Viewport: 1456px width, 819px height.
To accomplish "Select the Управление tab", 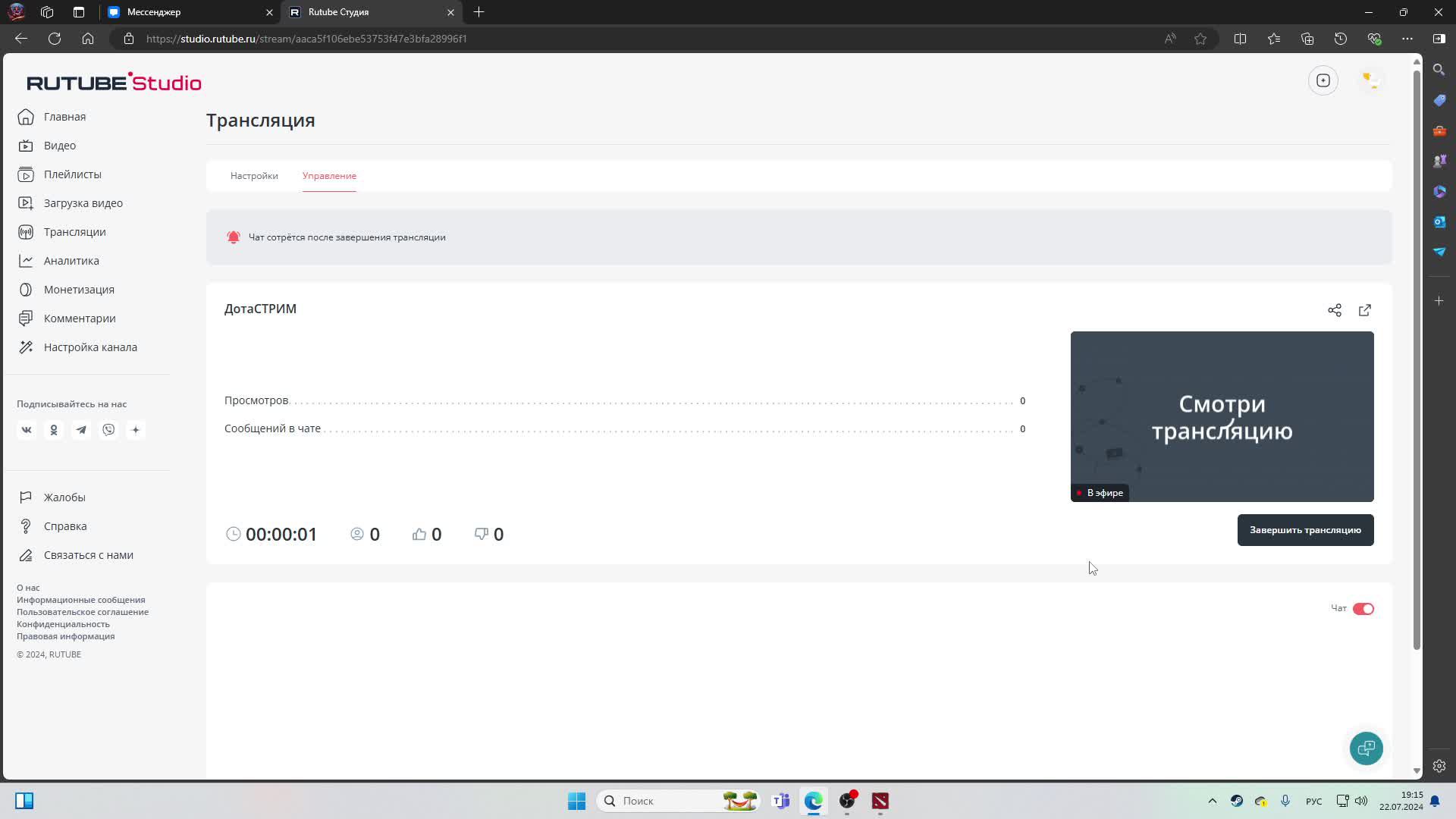I will 329,176.
